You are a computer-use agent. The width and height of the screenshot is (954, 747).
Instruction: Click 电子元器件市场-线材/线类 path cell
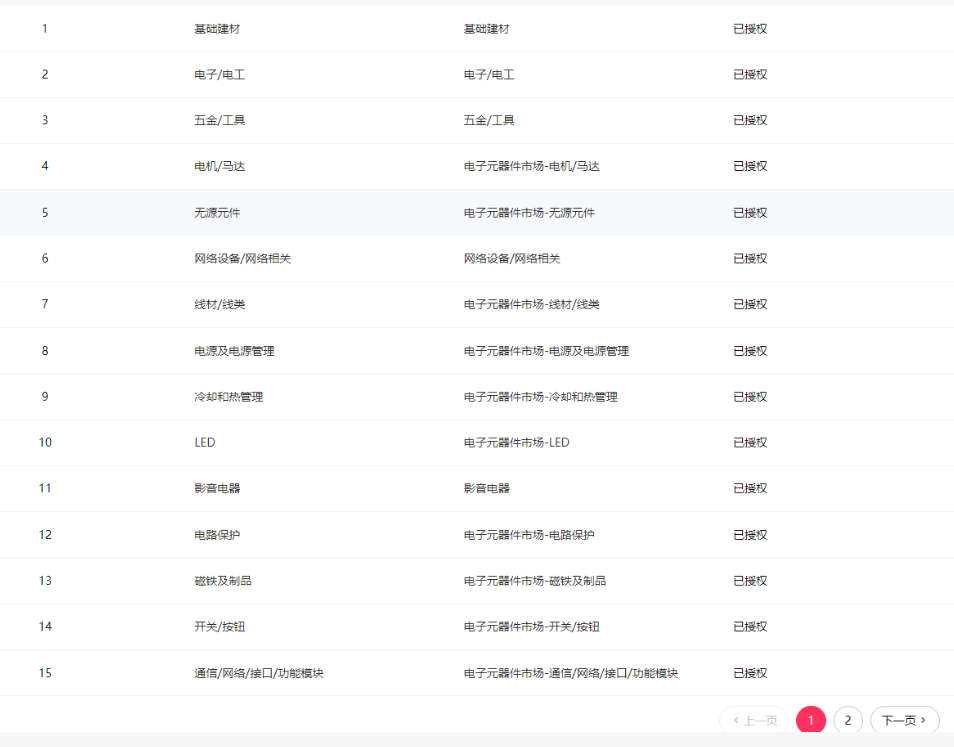coord(531,305)
